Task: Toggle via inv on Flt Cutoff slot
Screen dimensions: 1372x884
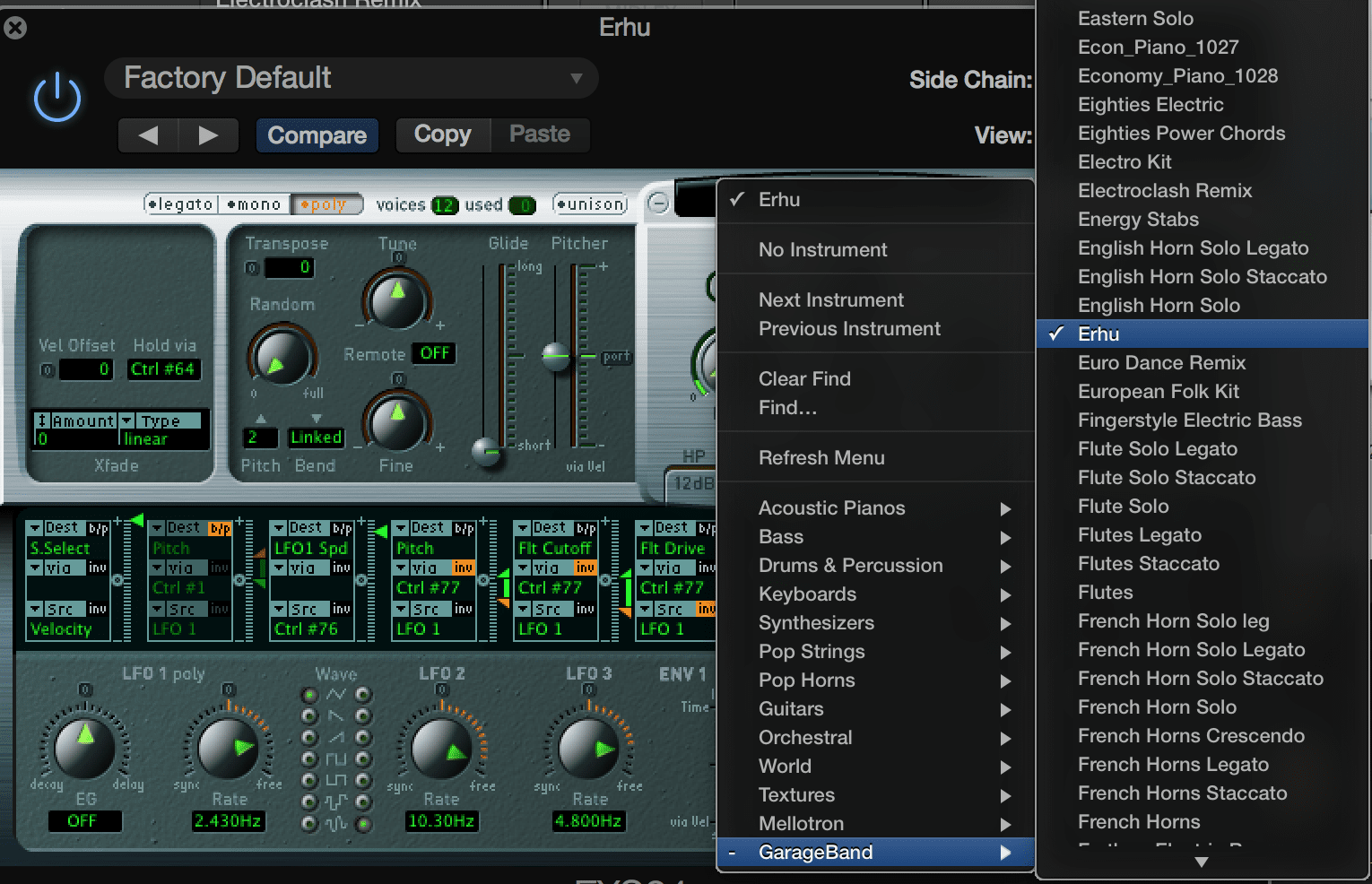Action: point(586,568)
